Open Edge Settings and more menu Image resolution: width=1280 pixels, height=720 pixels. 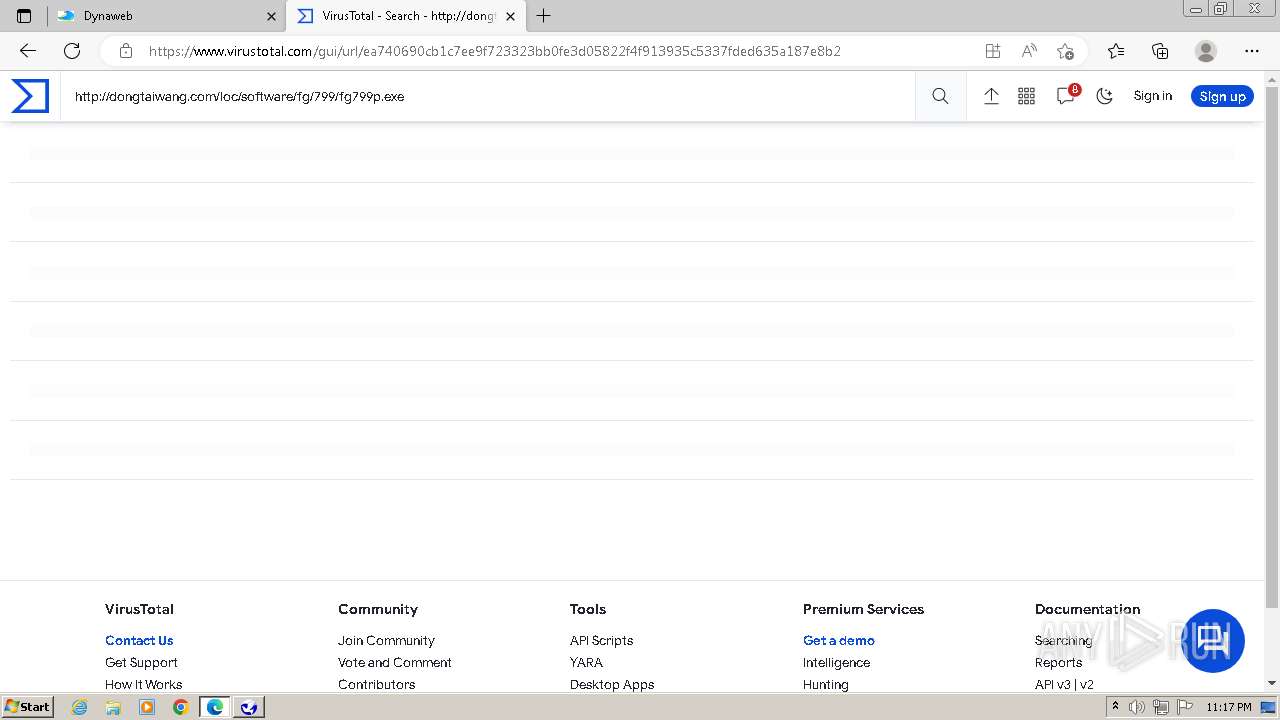pyautogui.click(x=1252, y=51)
